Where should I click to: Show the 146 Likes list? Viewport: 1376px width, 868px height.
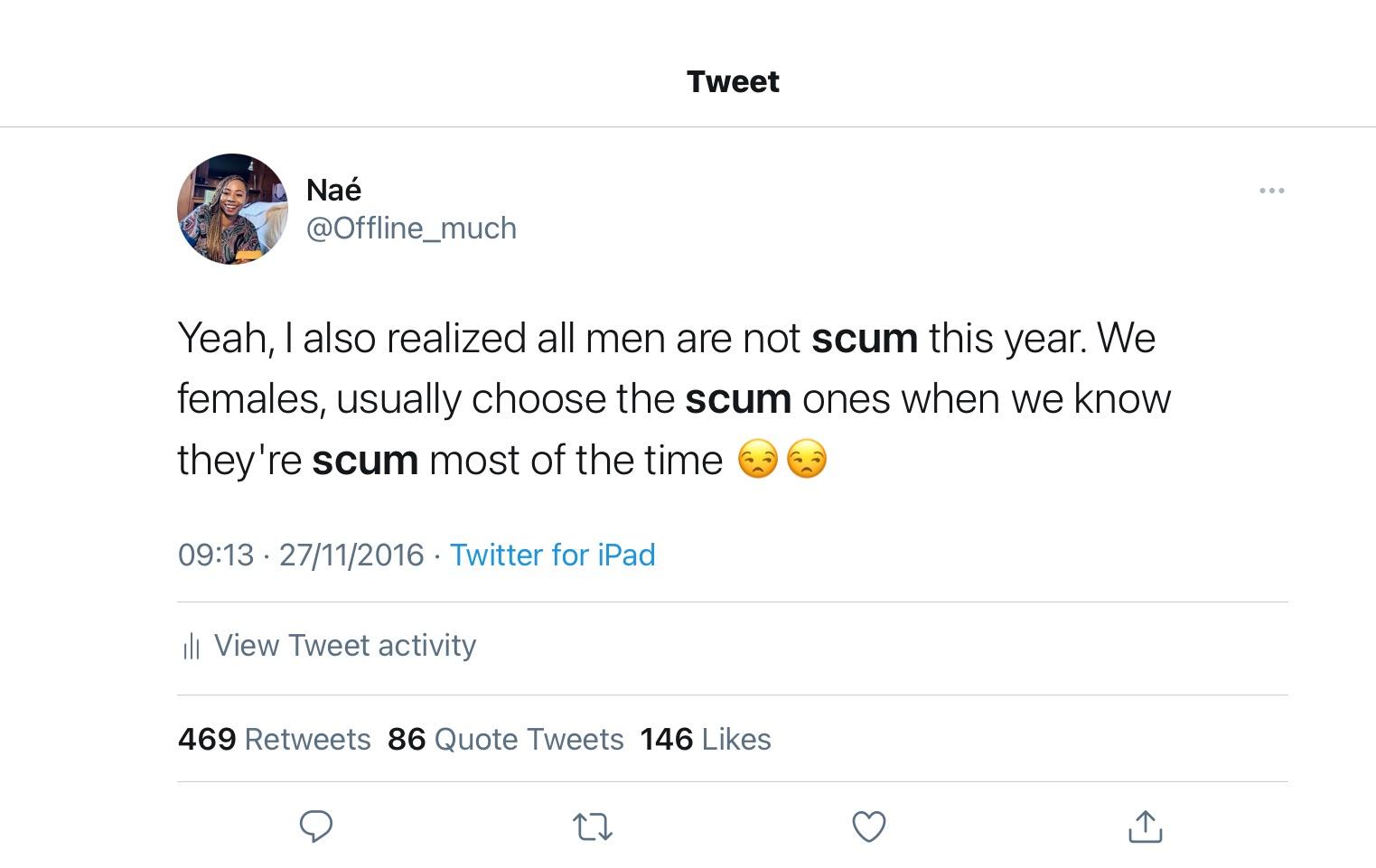tap(705, 739)
